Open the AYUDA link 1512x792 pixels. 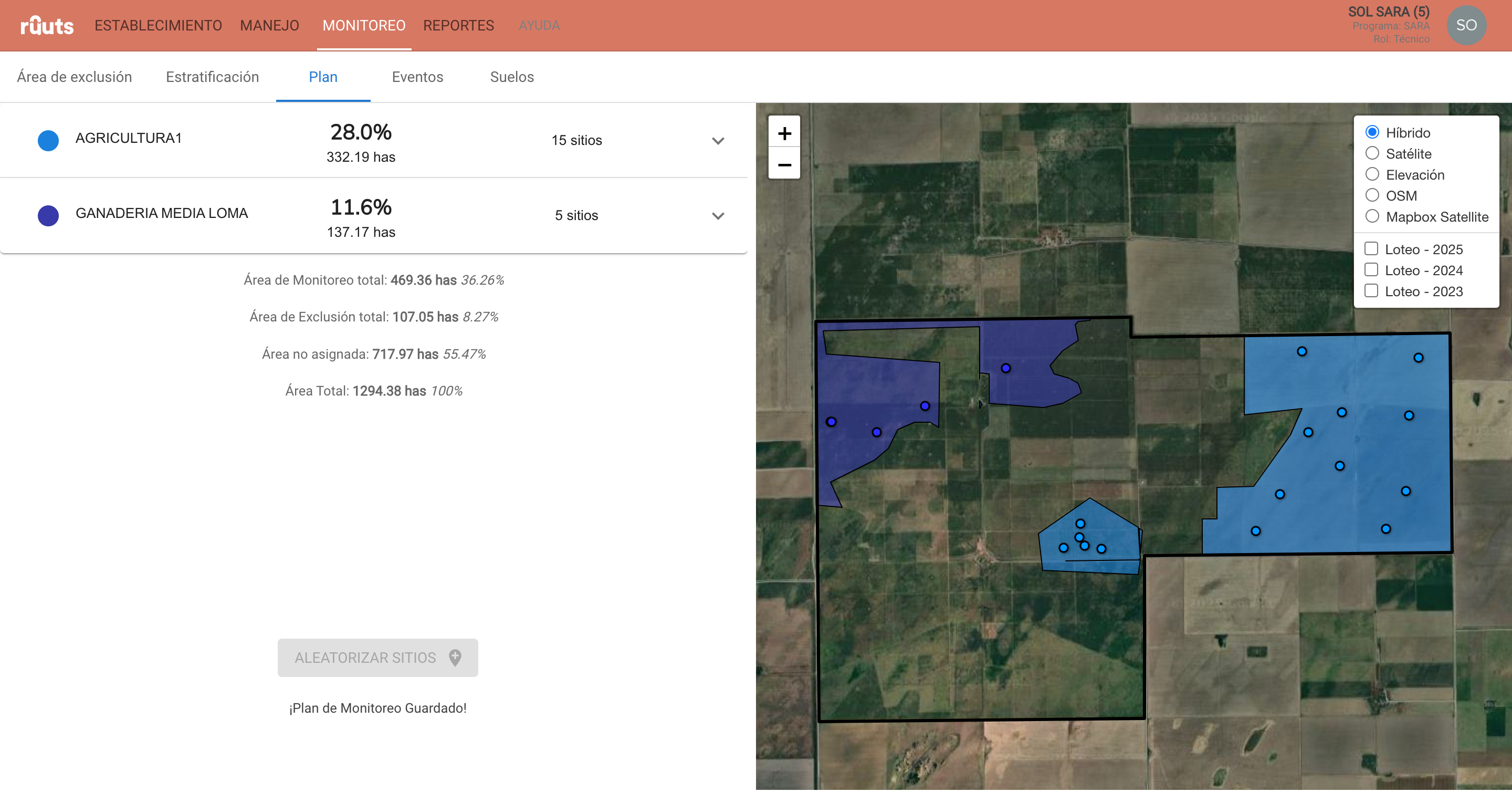click(x=539, y=25)
